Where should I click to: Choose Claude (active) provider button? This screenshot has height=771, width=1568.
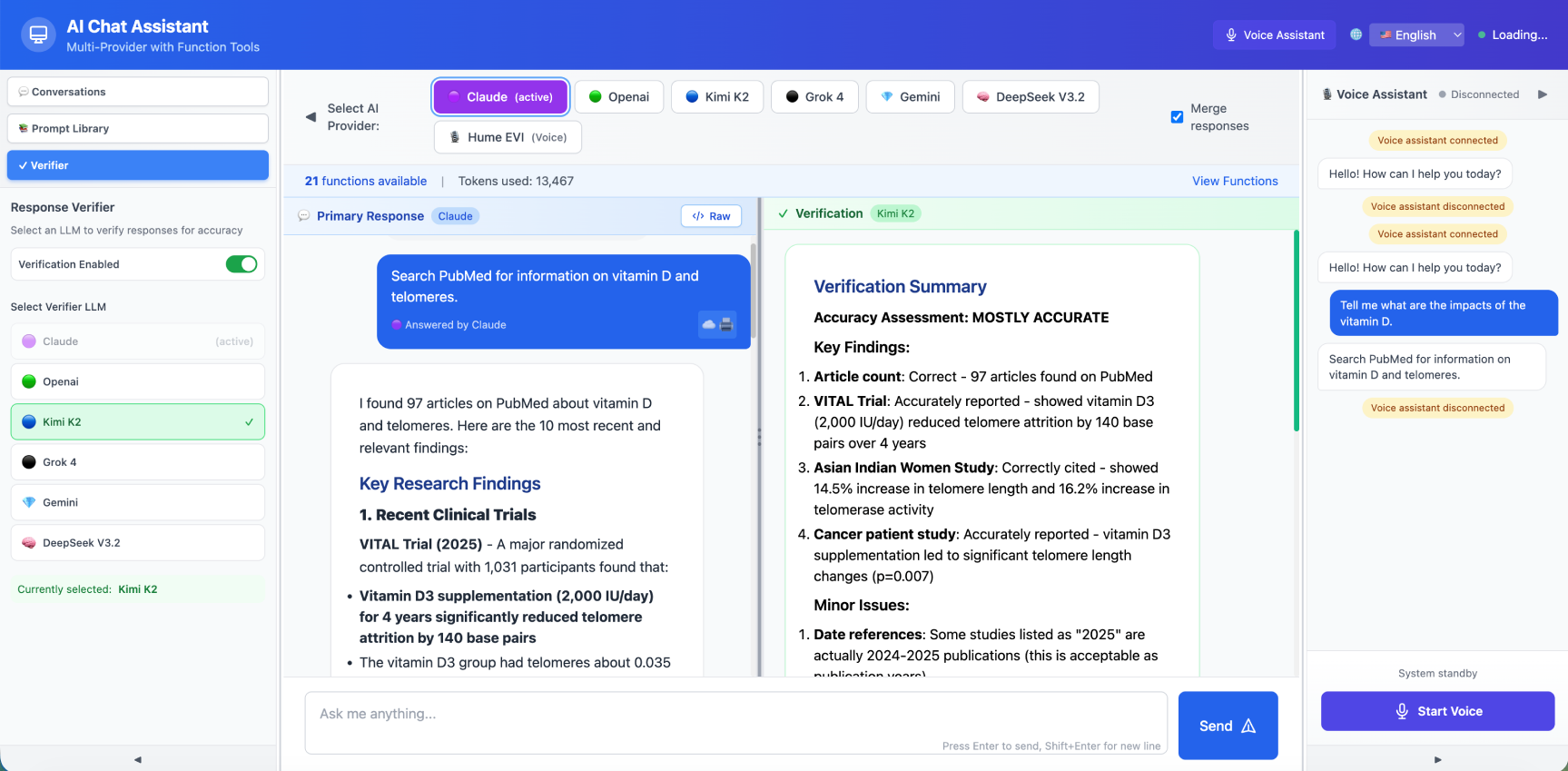500,97
